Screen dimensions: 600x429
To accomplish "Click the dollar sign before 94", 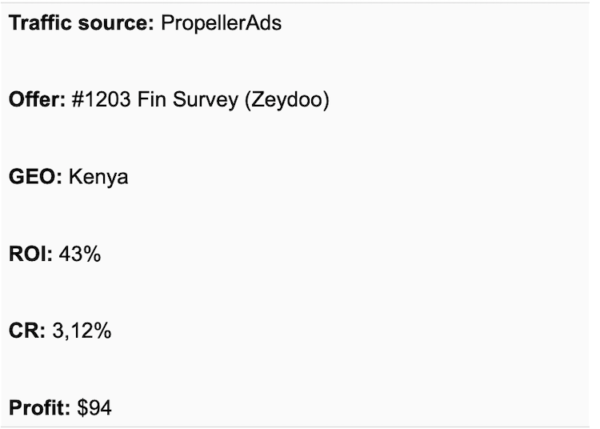I will [x=83, y=408].
